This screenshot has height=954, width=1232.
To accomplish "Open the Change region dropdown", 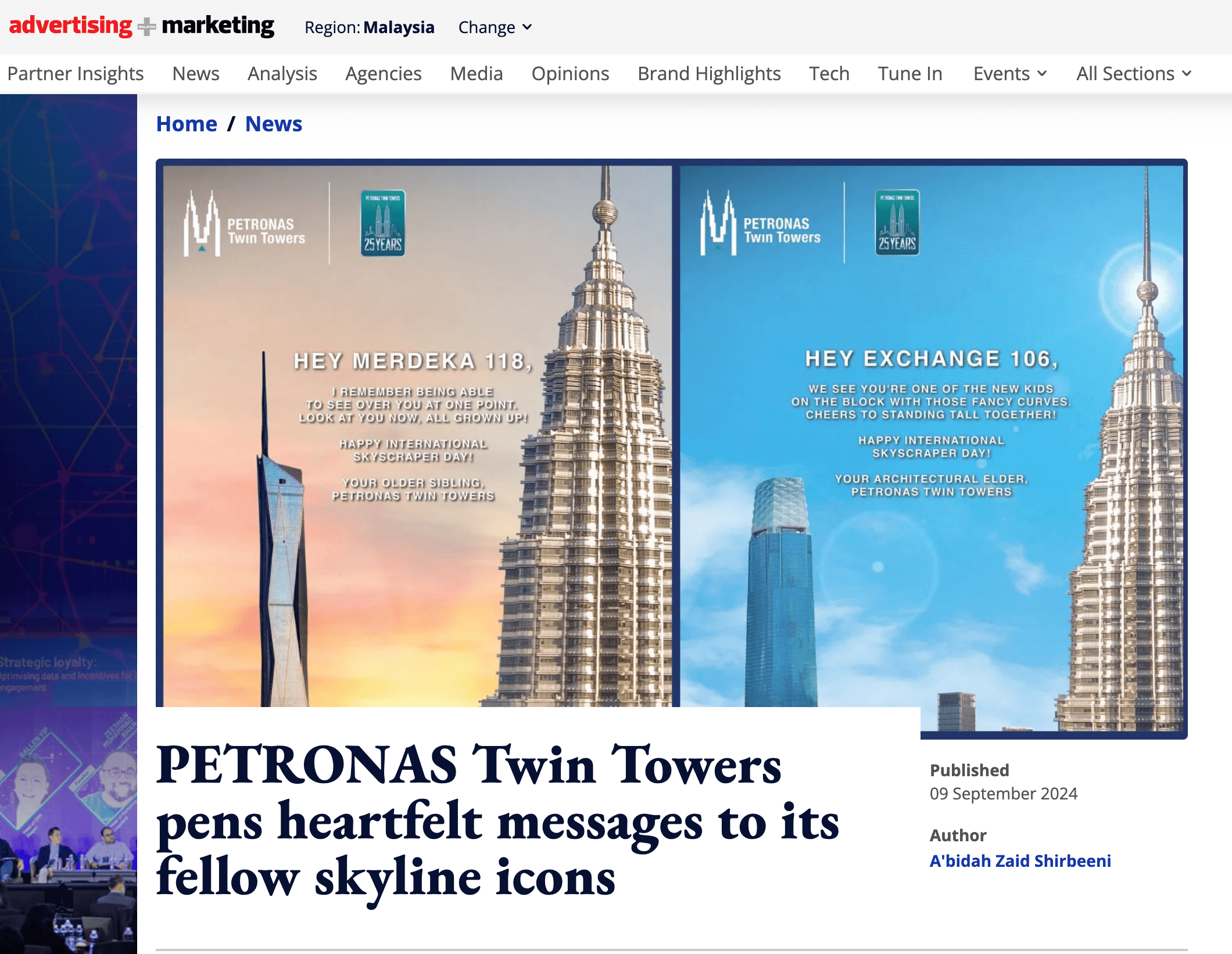I will [495, 27].
